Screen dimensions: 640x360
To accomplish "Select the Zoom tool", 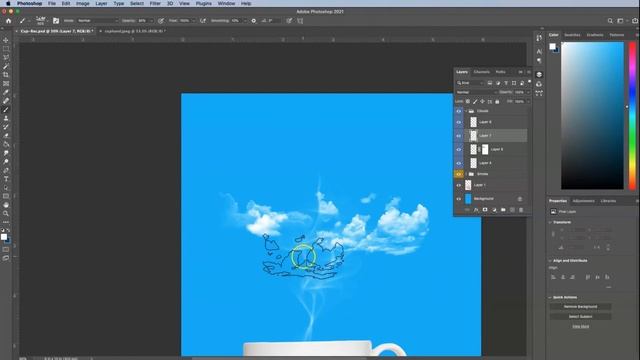I will pyautogui.click(x=6, y=213).
